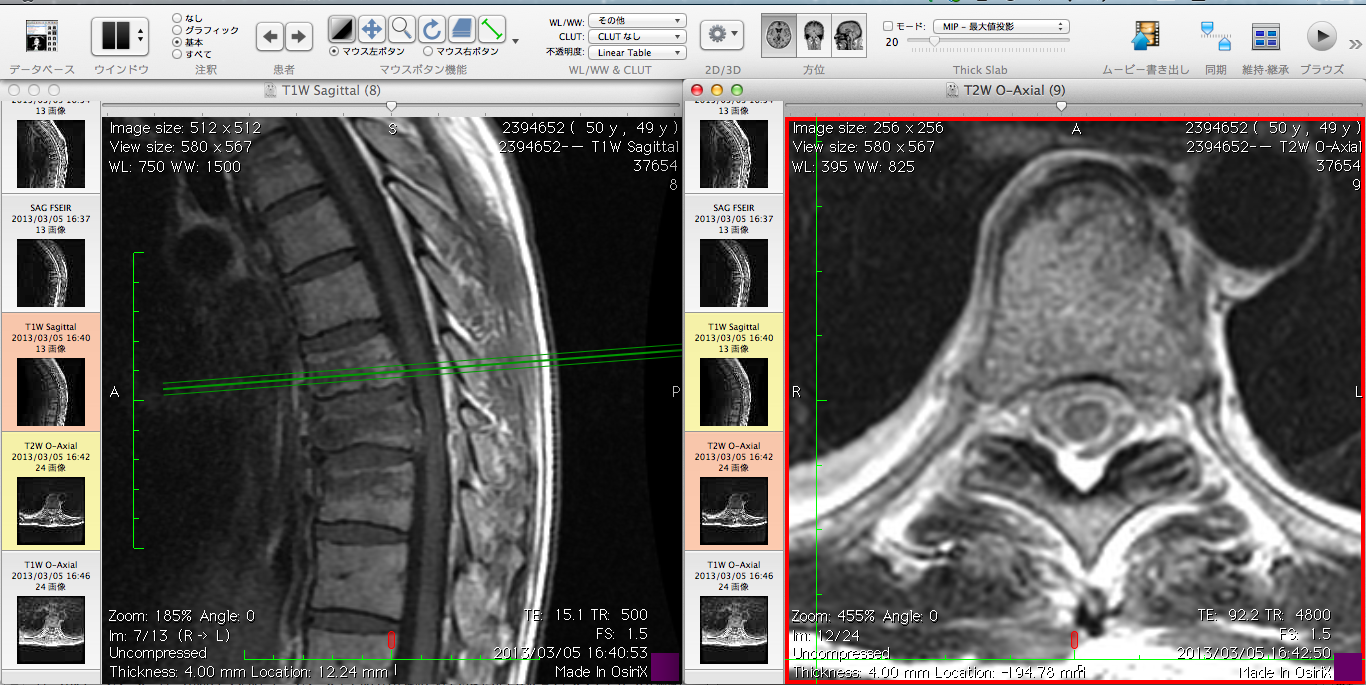Click the movie export icon
The width and height of the screenshot is (1366, 685).
click(x=1146, y=37)
